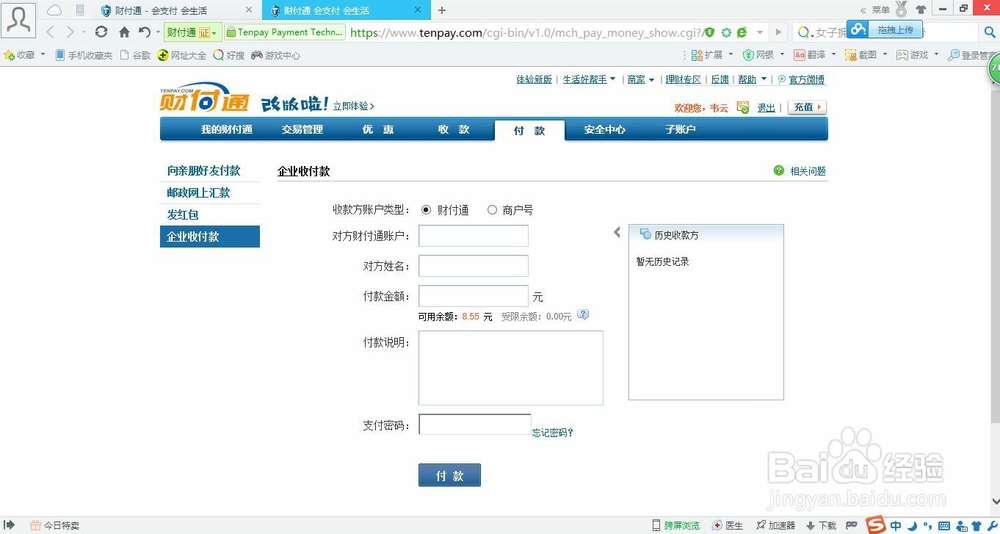Open the 我的财付通 navigation tab
The height and width of the screenshot is (534, 1000).
pyautogui.click(x=226, y=130)
